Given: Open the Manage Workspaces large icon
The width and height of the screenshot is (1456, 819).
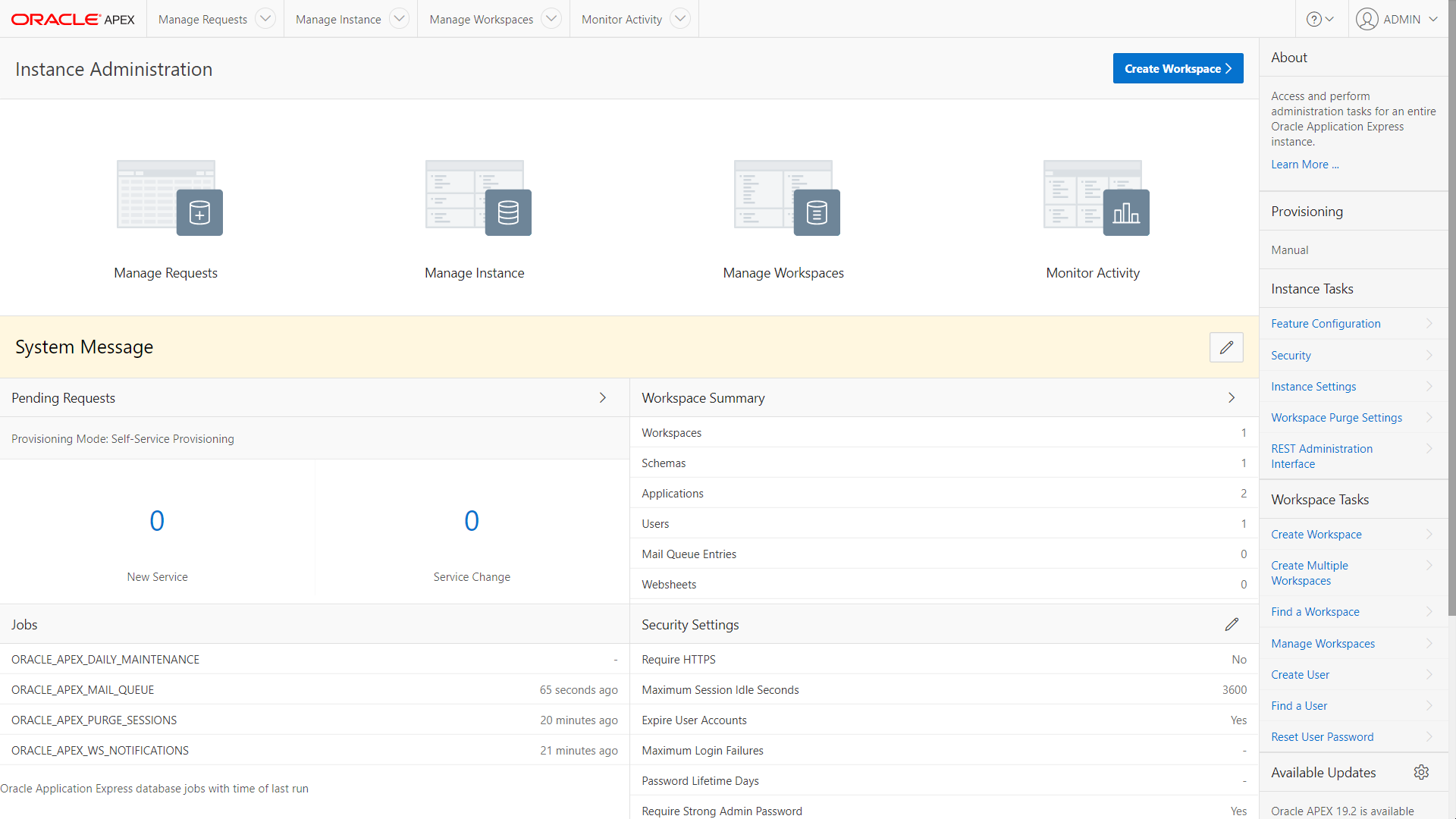Looking at the screenshot, I should (787, 198).
